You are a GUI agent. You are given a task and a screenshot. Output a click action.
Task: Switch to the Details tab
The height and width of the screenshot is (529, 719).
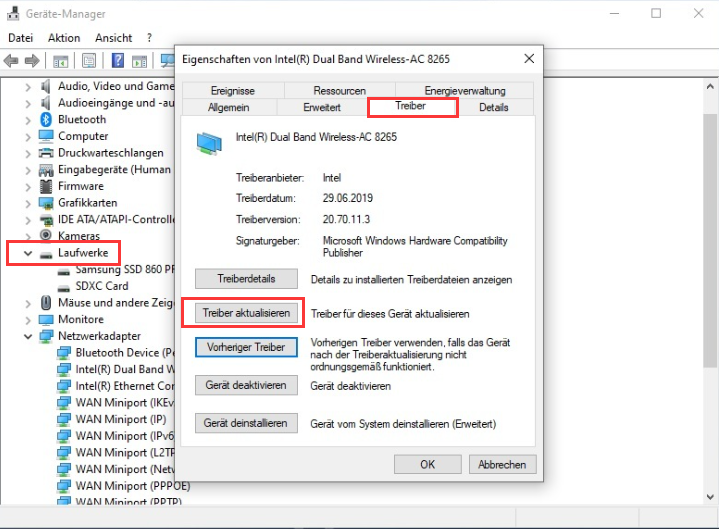point(493,107)
